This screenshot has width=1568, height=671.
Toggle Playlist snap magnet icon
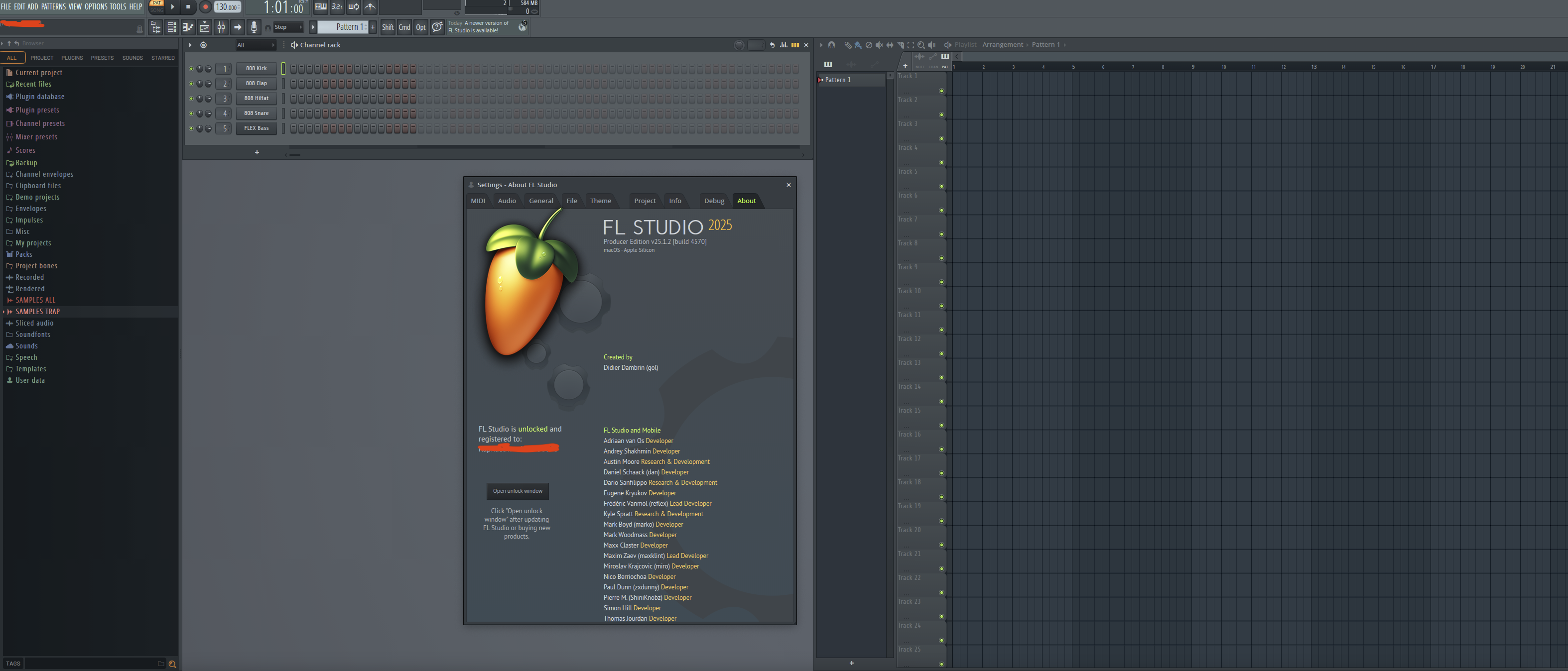pyautogui.click(x=831, y=45)
